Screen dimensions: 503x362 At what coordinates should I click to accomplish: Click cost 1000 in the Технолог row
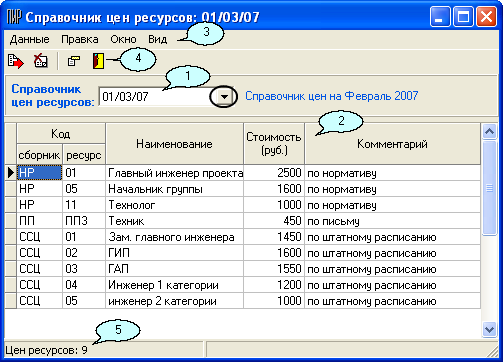(274, 205)
